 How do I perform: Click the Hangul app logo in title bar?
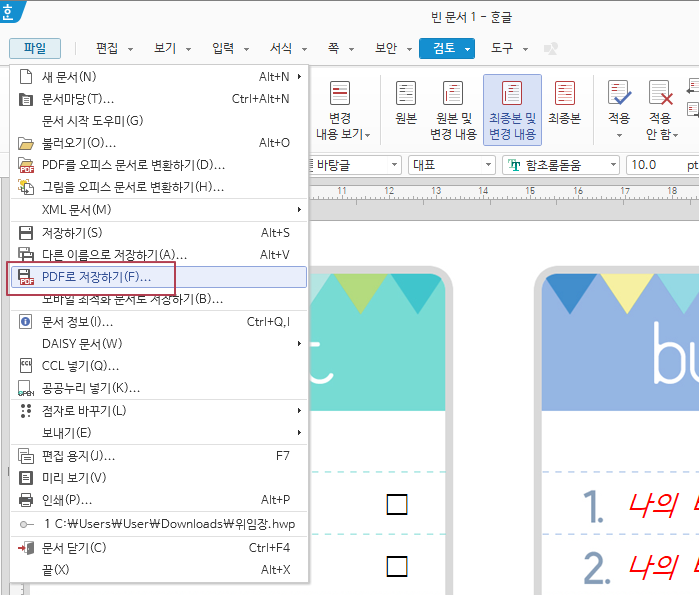tap(10, 11)
